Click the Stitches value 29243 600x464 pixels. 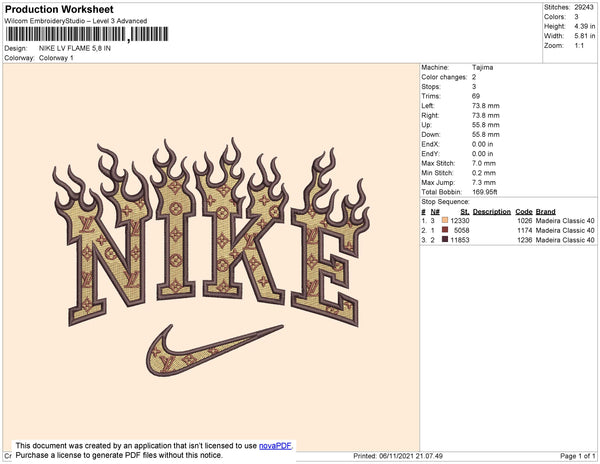click(x=584, y=7)
